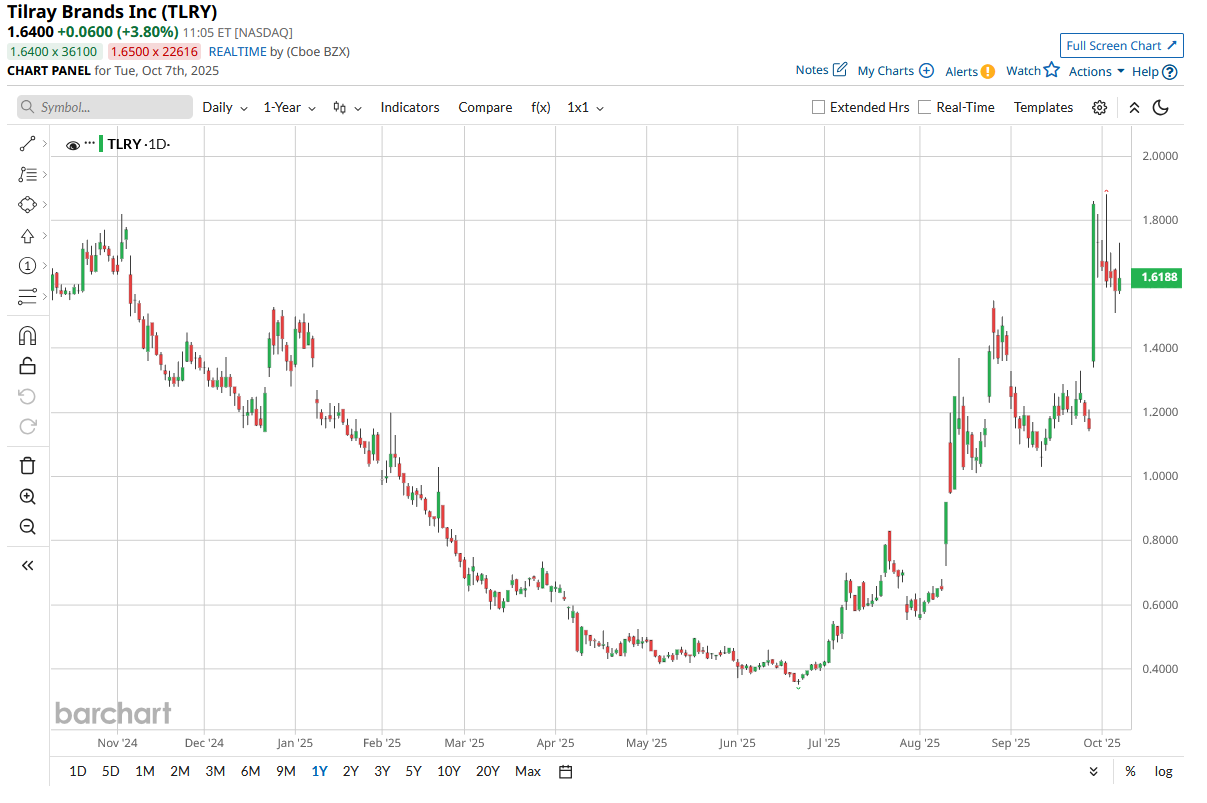Enable the Real-Time checkbox
This screenshot has width=1207, height=803.
924,107
